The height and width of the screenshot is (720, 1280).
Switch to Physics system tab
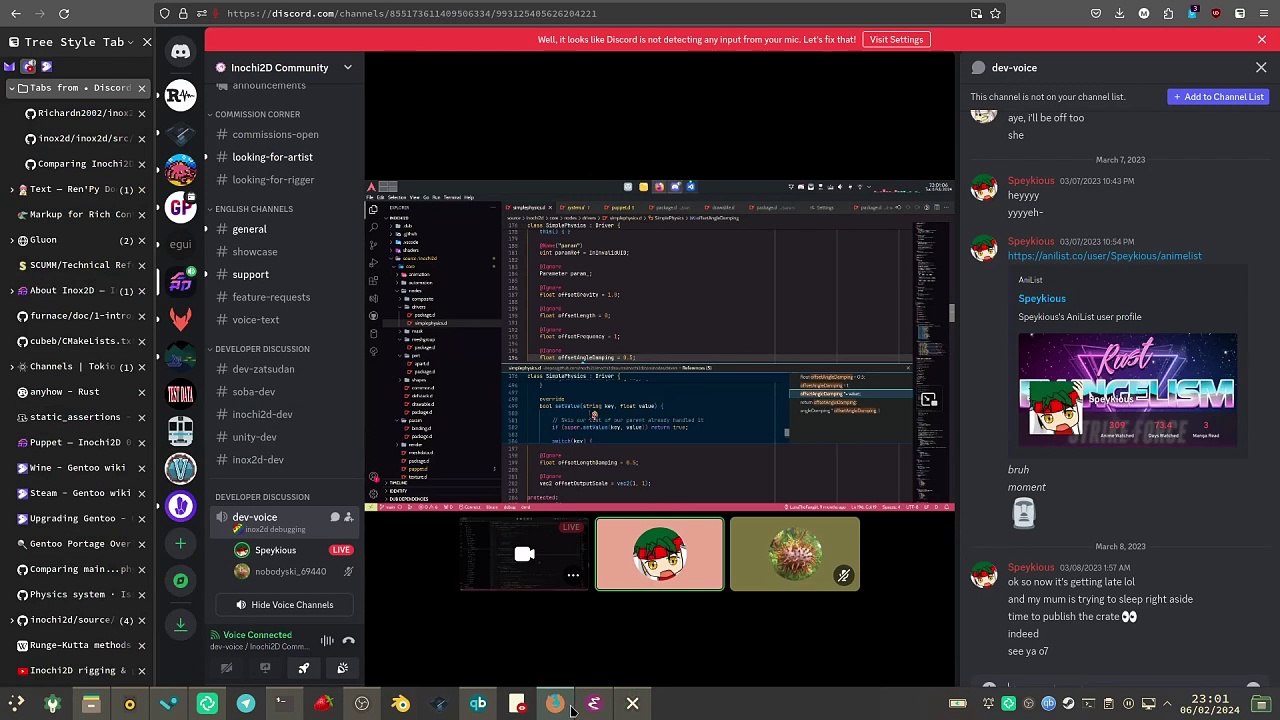click(78, 595)
